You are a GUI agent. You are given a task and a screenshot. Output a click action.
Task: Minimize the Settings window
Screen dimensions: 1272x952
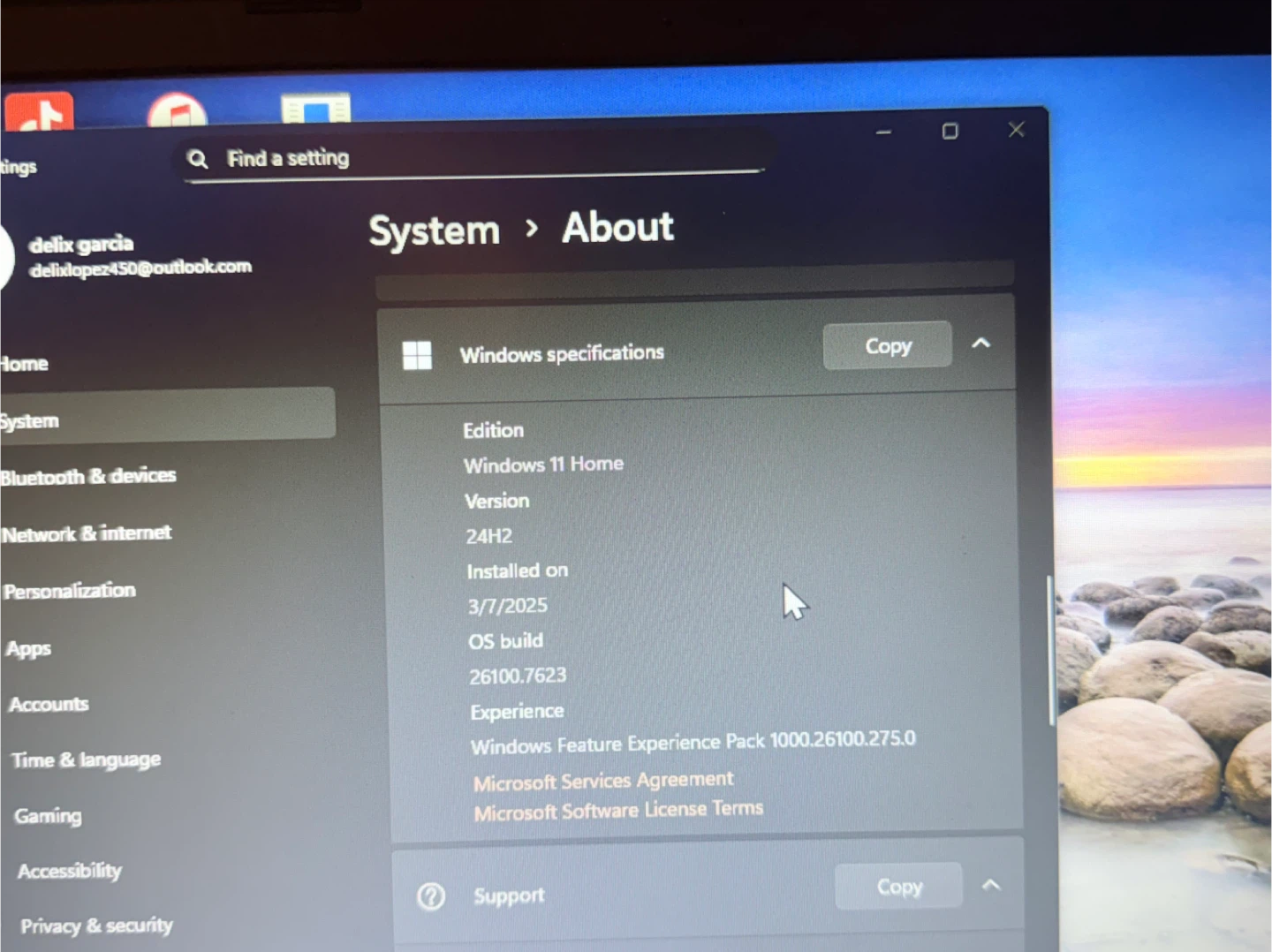[883, 132]
